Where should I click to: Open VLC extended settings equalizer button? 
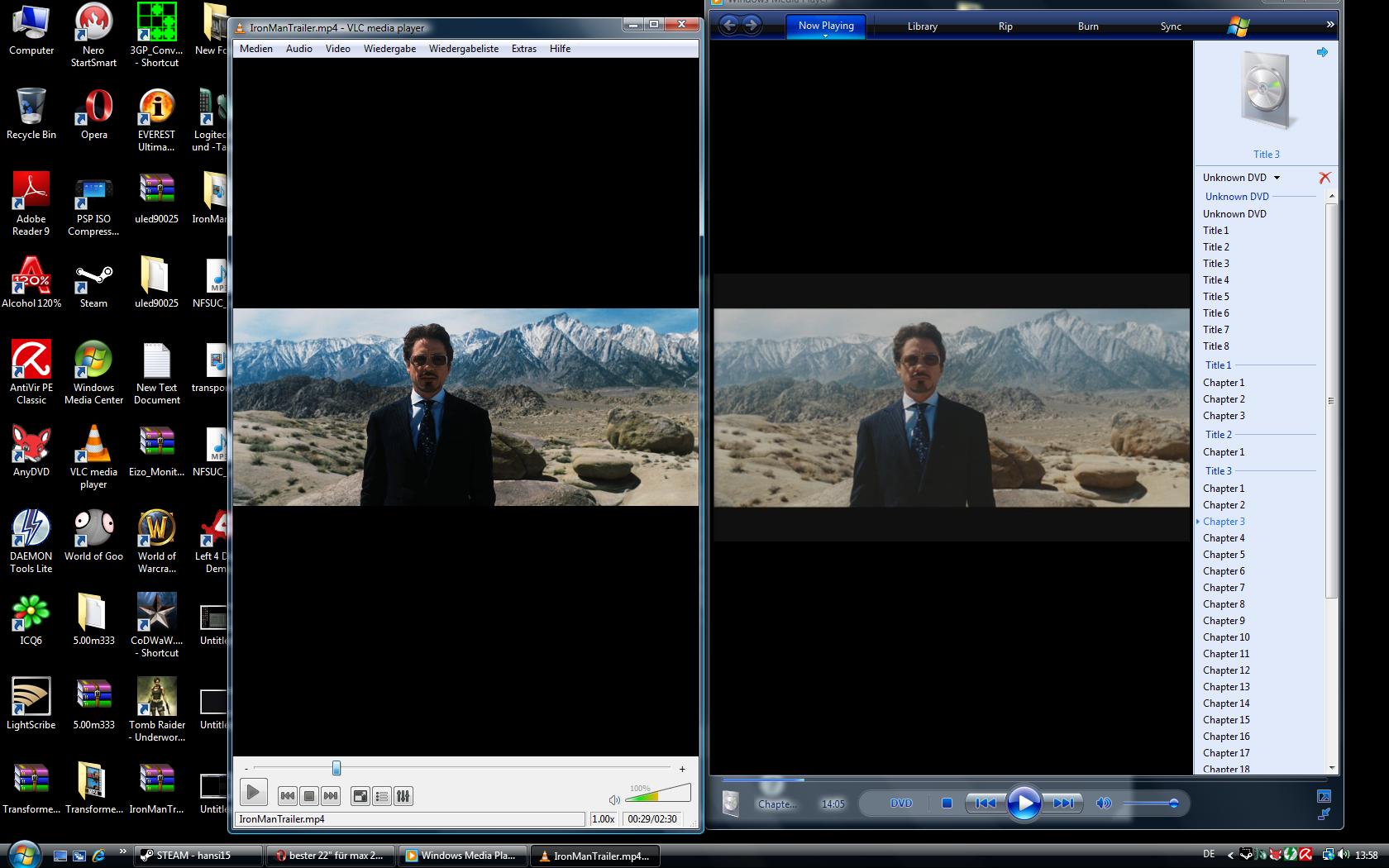(x=403, y=796)
